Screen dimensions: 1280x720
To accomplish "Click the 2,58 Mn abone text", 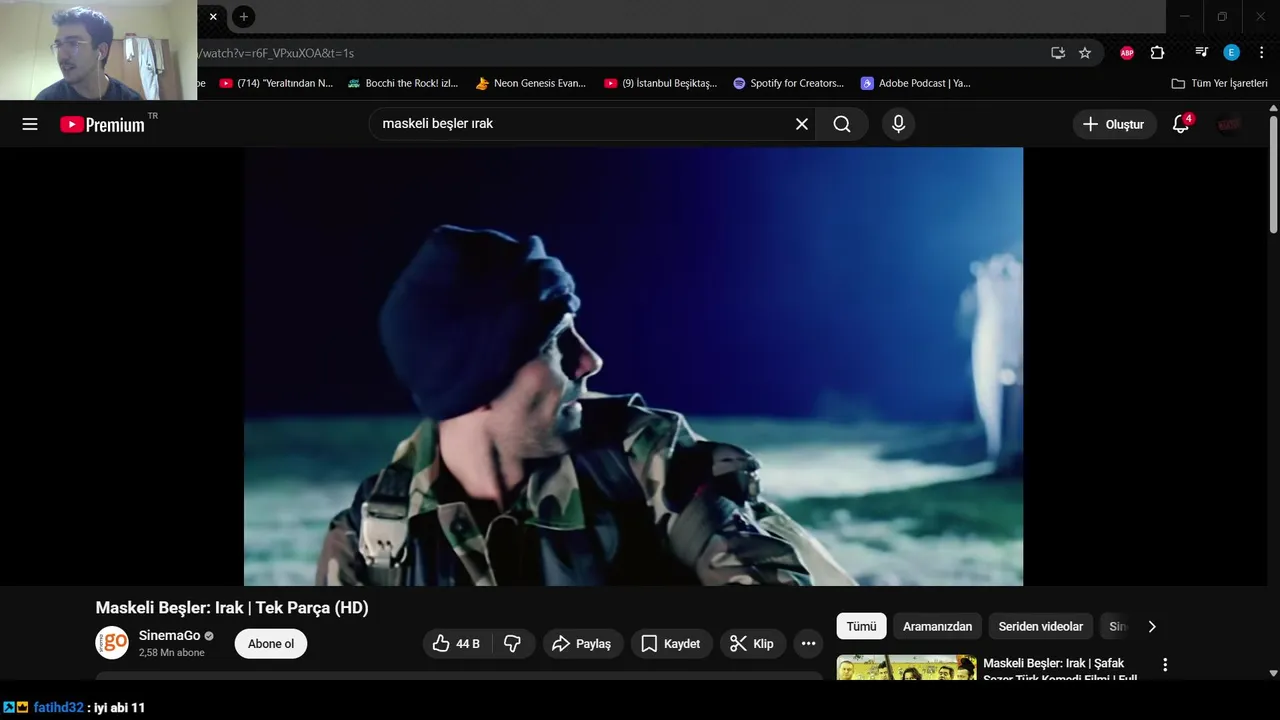I will pyautogui.click(x=171, y=653).
